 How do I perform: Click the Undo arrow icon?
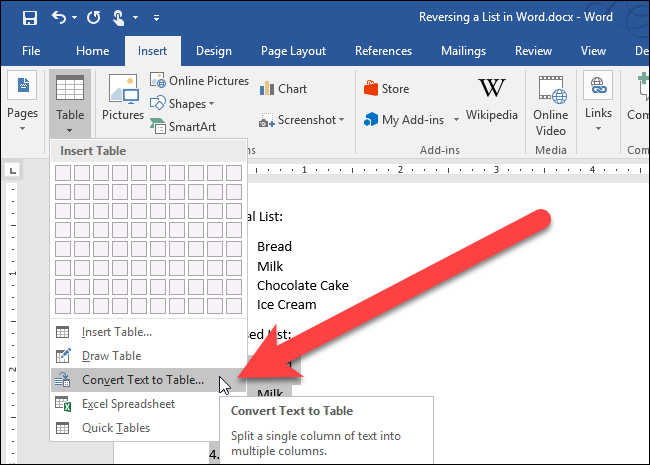(59, 17)
